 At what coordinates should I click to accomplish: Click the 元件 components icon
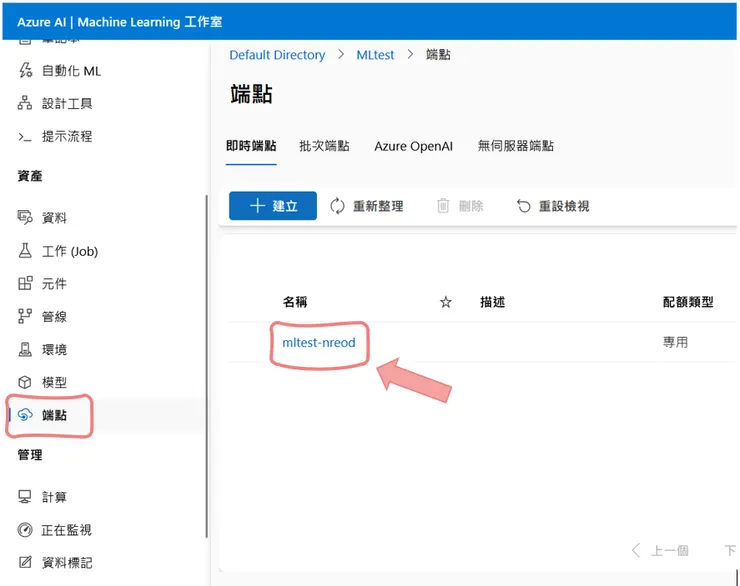(25, 284)
